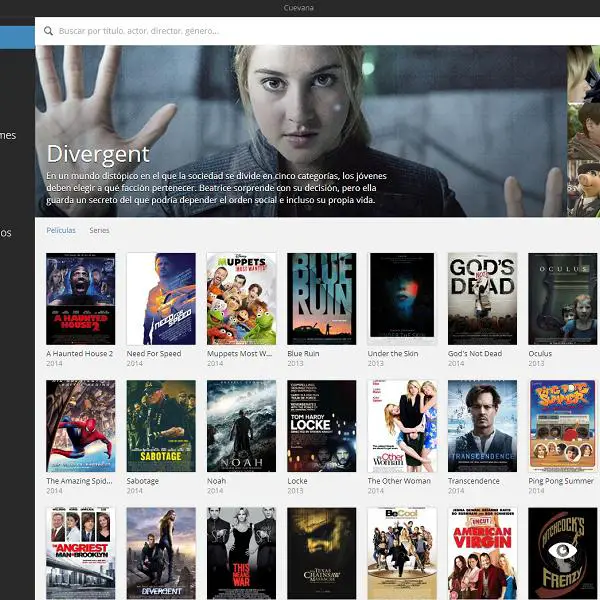
Task: Click the God's Not Dead title text
Action: pyautogui.click(x=475, y=354)
